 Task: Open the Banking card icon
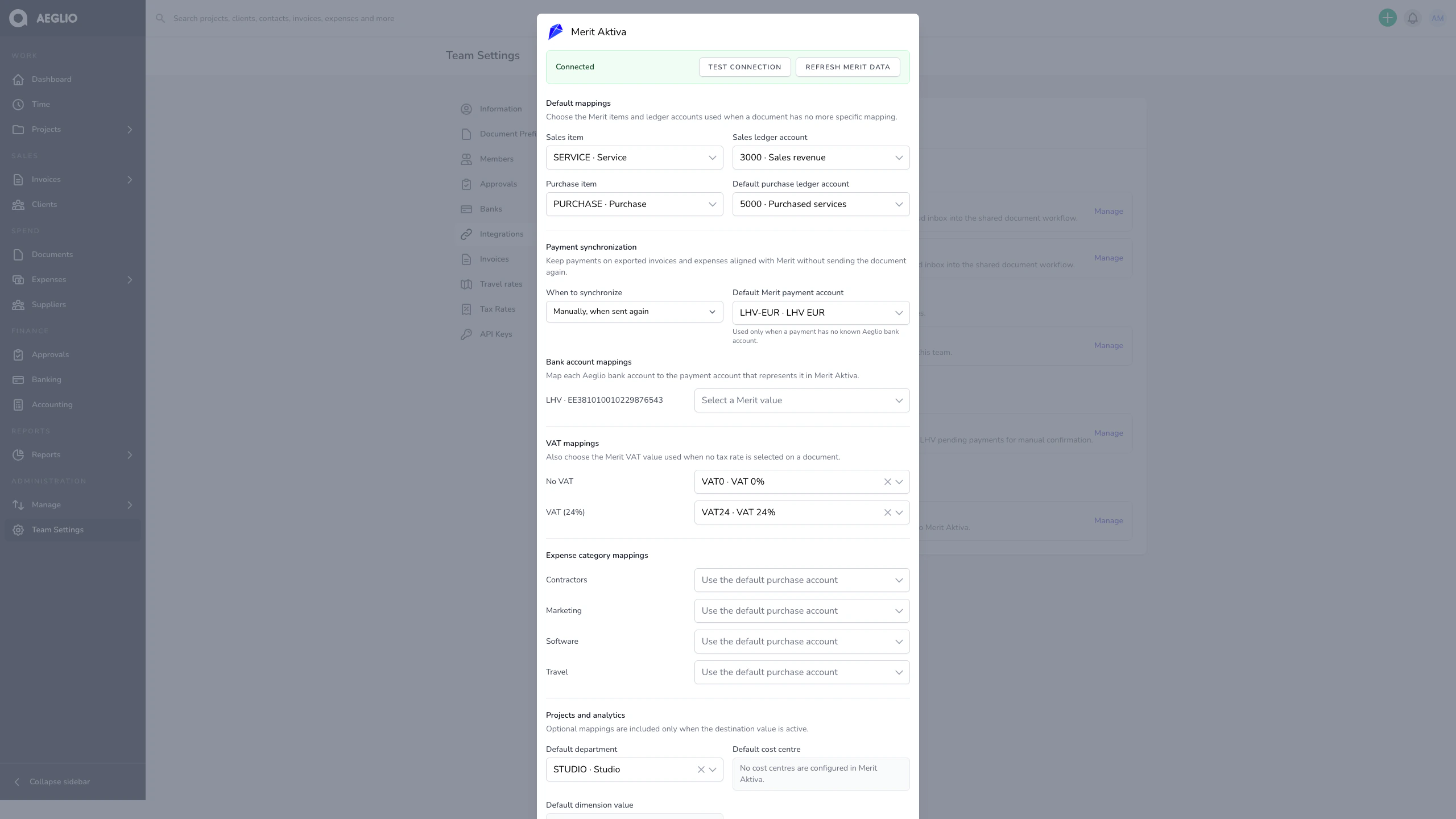pos(18,380)
